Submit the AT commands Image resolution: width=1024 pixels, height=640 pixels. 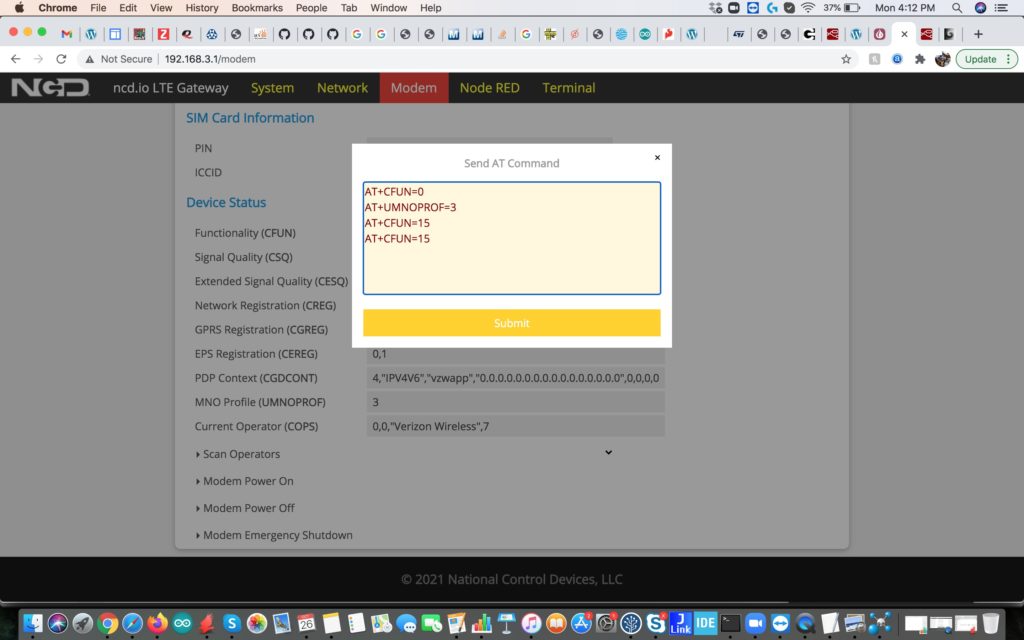coord(511,323)
